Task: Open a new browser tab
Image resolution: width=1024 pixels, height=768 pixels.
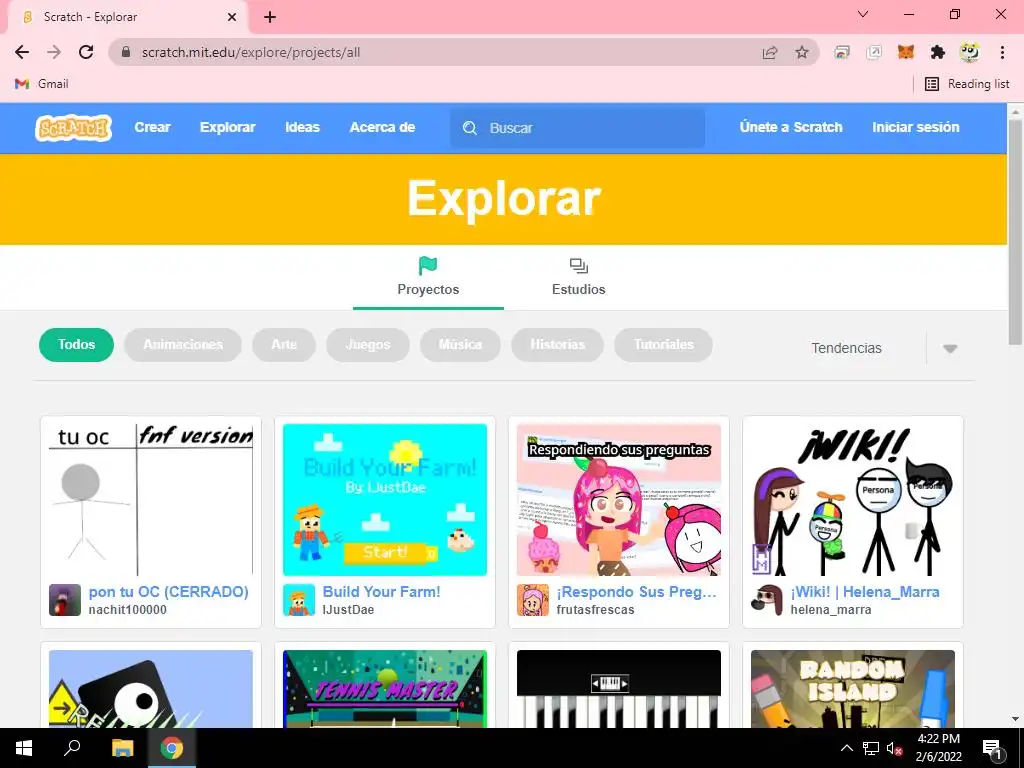Action: pos(270,17)
